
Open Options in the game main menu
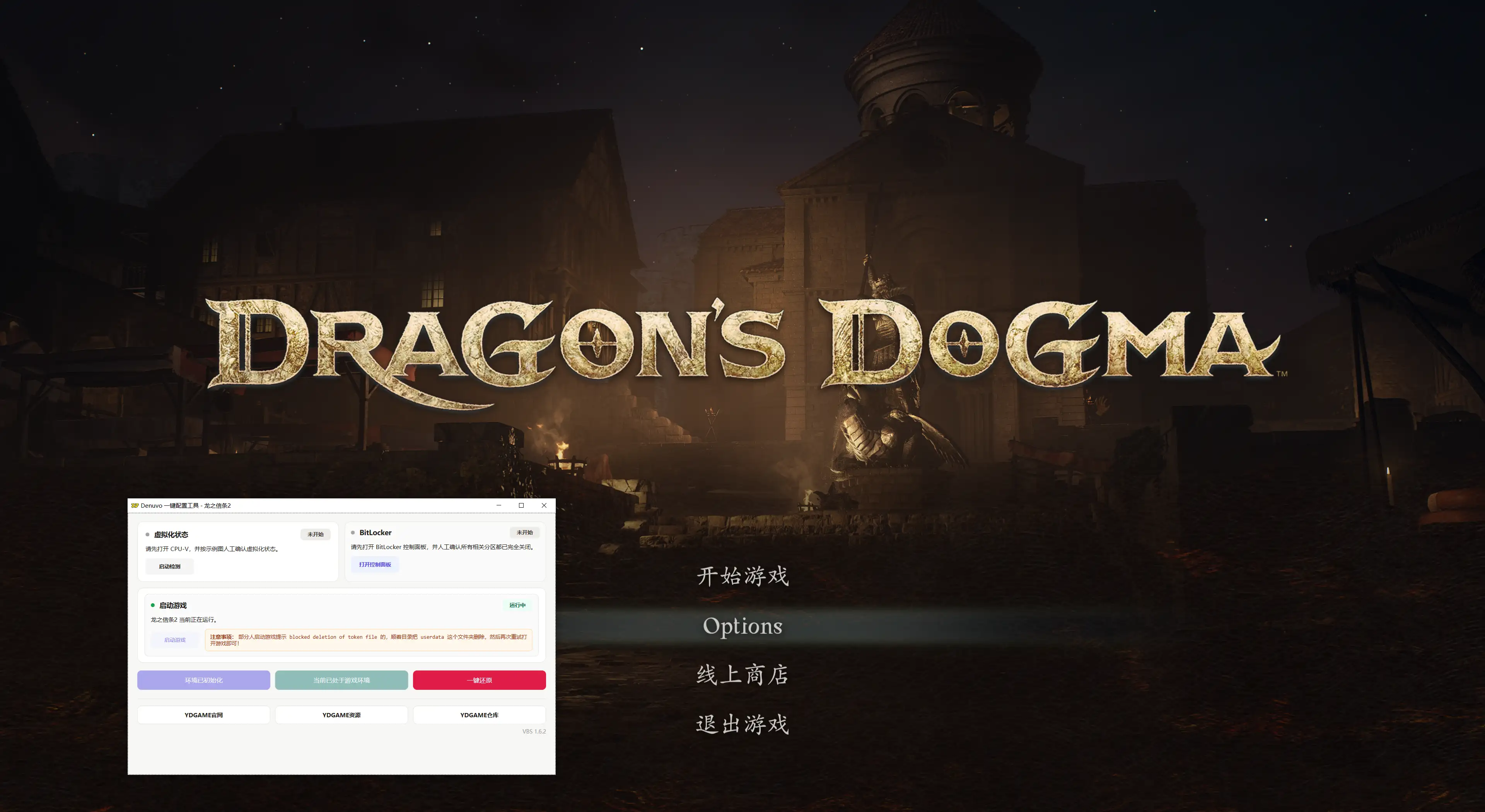click(x=742, y=626)
